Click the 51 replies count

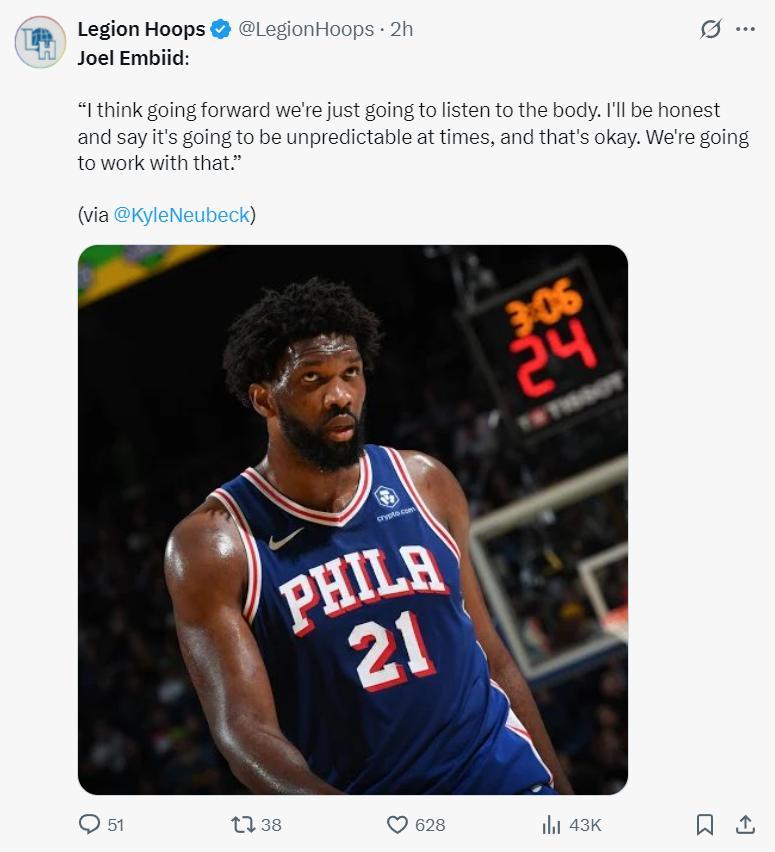click(115, 825)
